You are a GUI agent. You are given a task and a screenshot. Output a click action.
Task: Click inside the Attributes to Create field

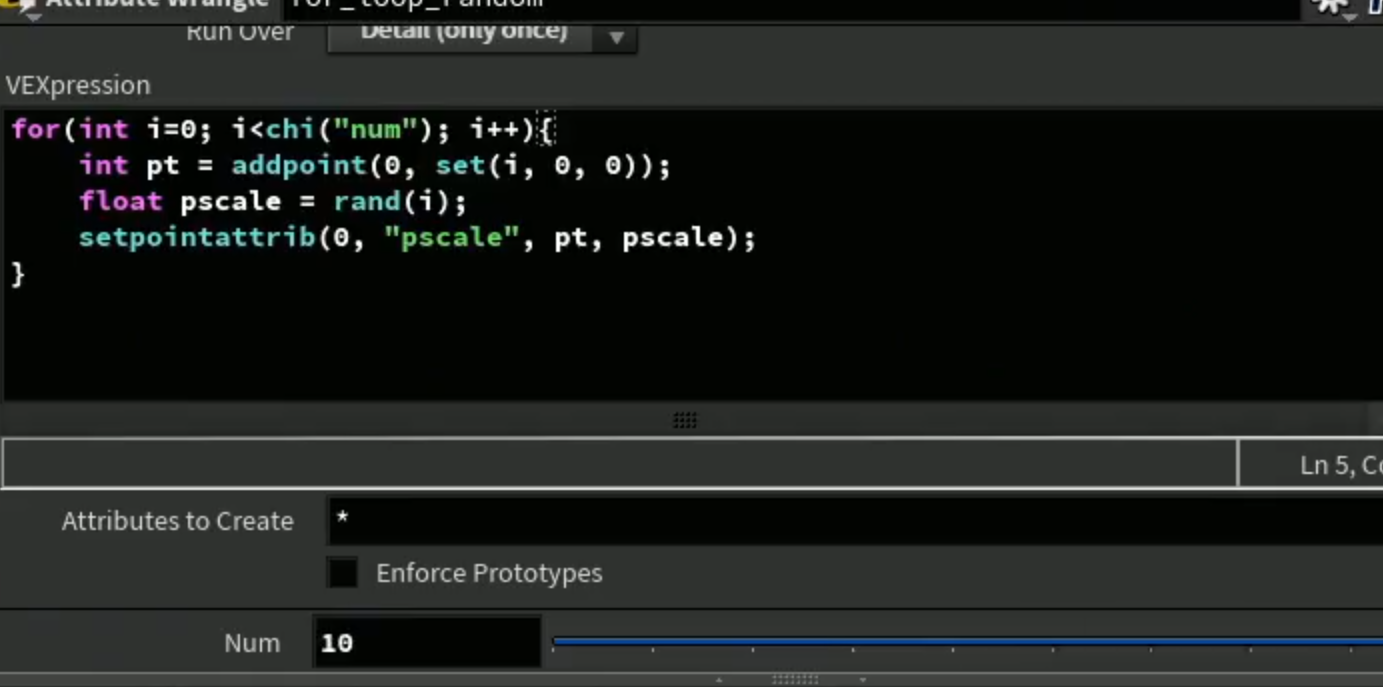[x=855, y=520]
